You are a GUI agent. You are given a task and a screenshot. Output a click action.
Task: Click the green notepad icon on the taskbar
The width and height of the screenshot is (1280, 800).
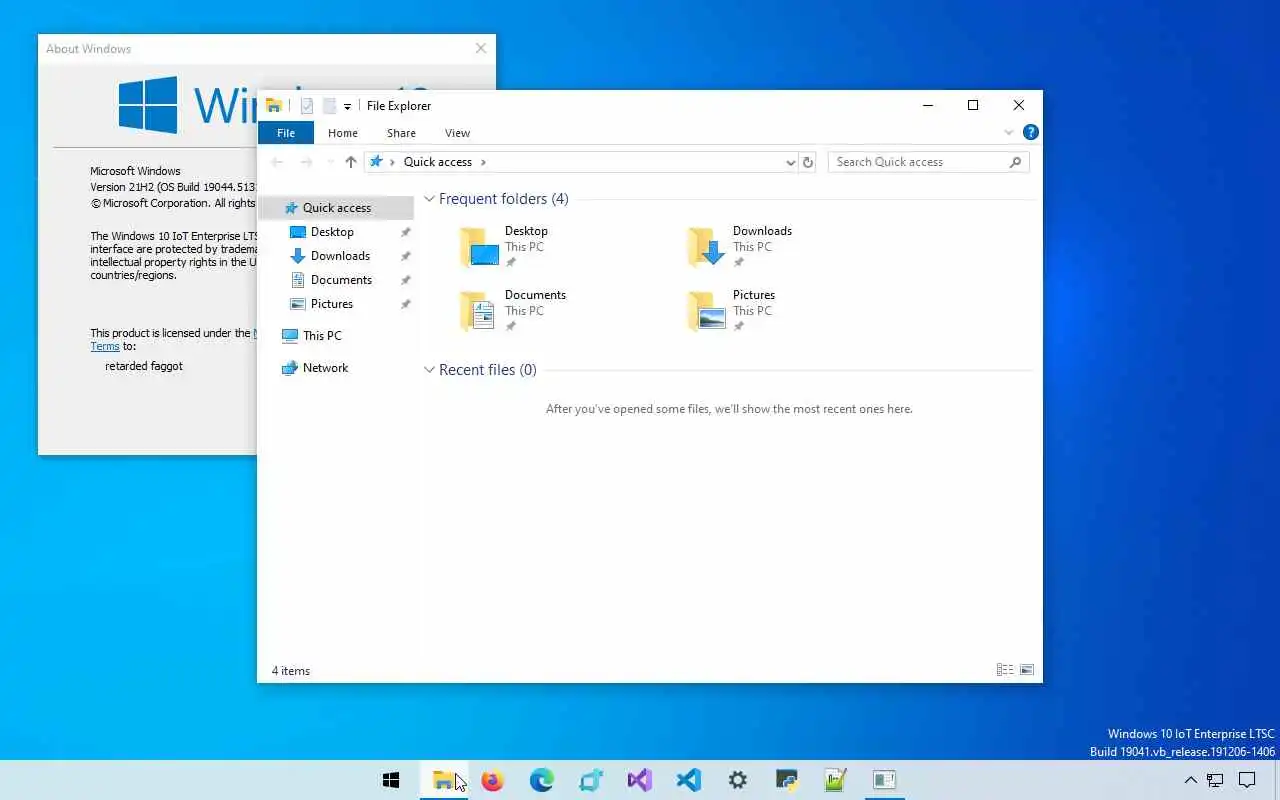(835, 780)
